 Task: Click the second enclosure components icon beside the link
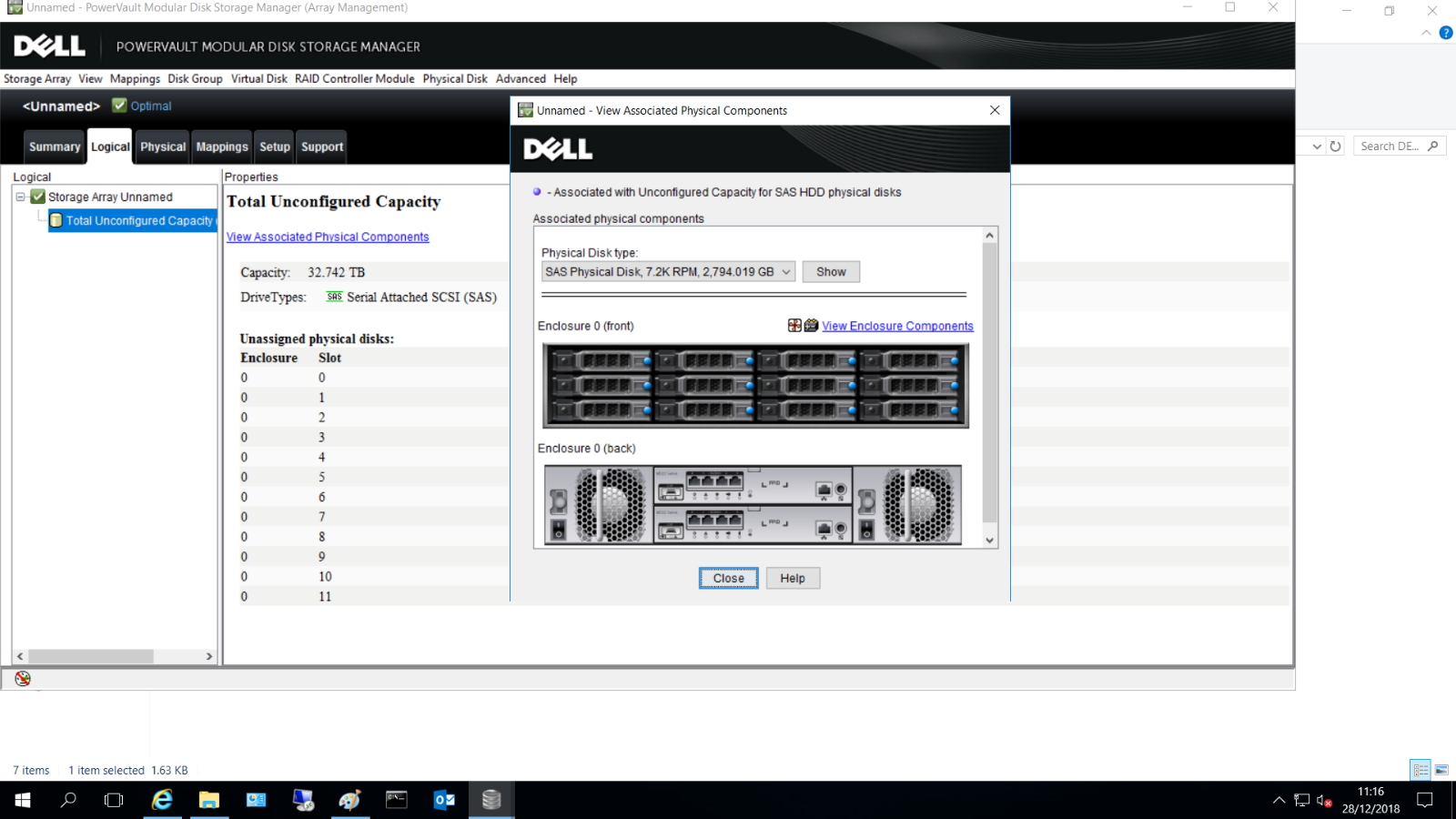pos(811,325)
